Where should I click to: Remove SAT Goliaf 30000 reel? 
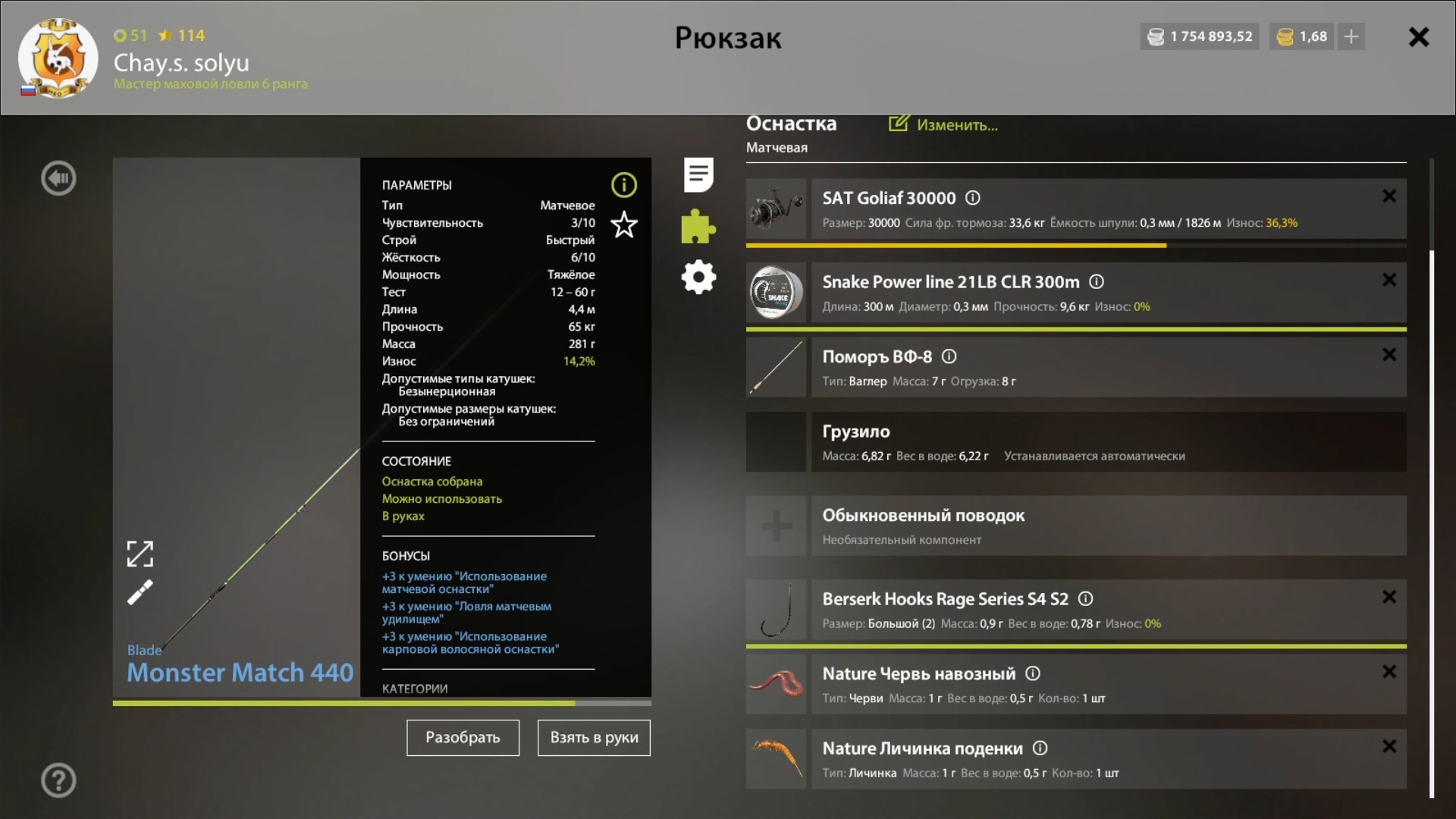pyautogui.click(x=1389, y=196)
